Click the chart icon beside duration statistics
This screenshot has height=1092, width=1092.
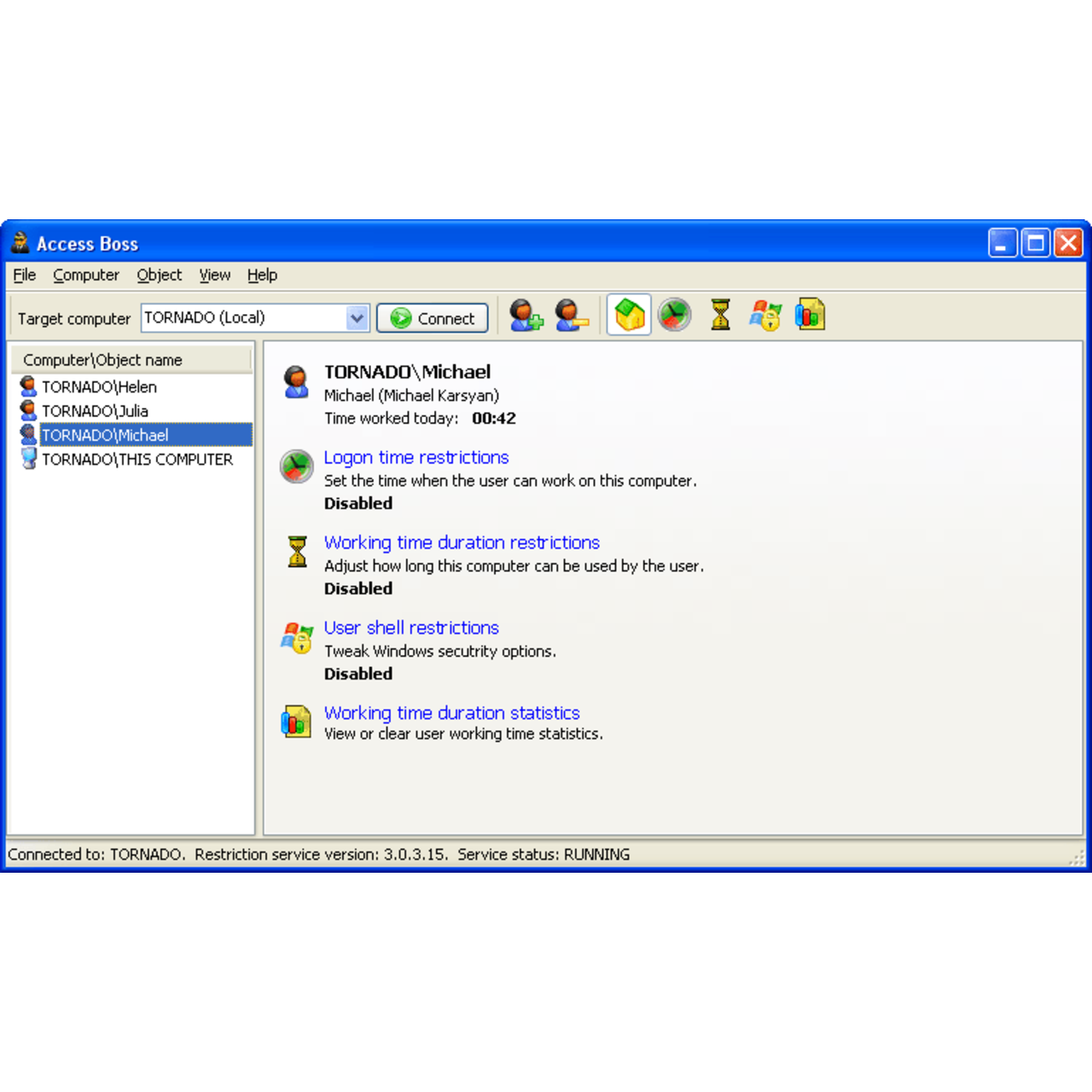pos(296,722)
